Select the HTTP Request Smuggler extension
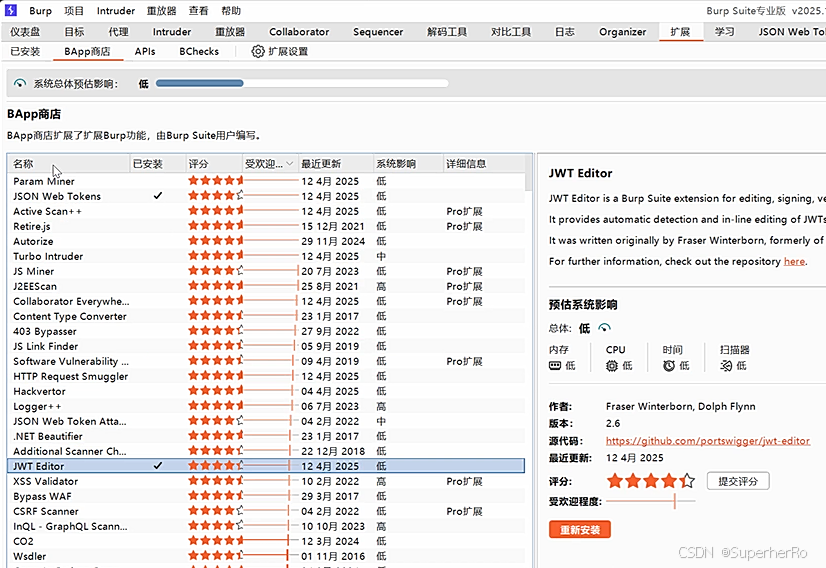This screenshot has width=826, height=568. (266, 376)
